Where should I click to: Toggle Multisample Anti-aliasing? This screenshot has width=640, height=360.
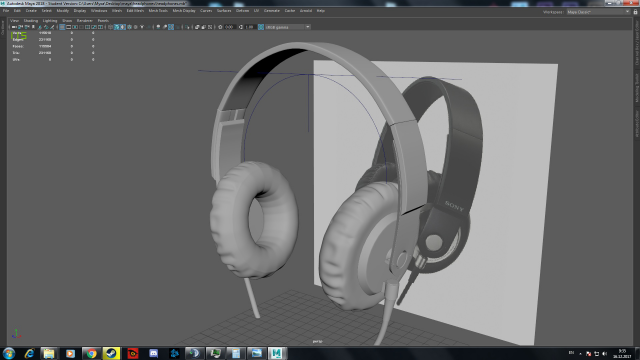(171, 27)
